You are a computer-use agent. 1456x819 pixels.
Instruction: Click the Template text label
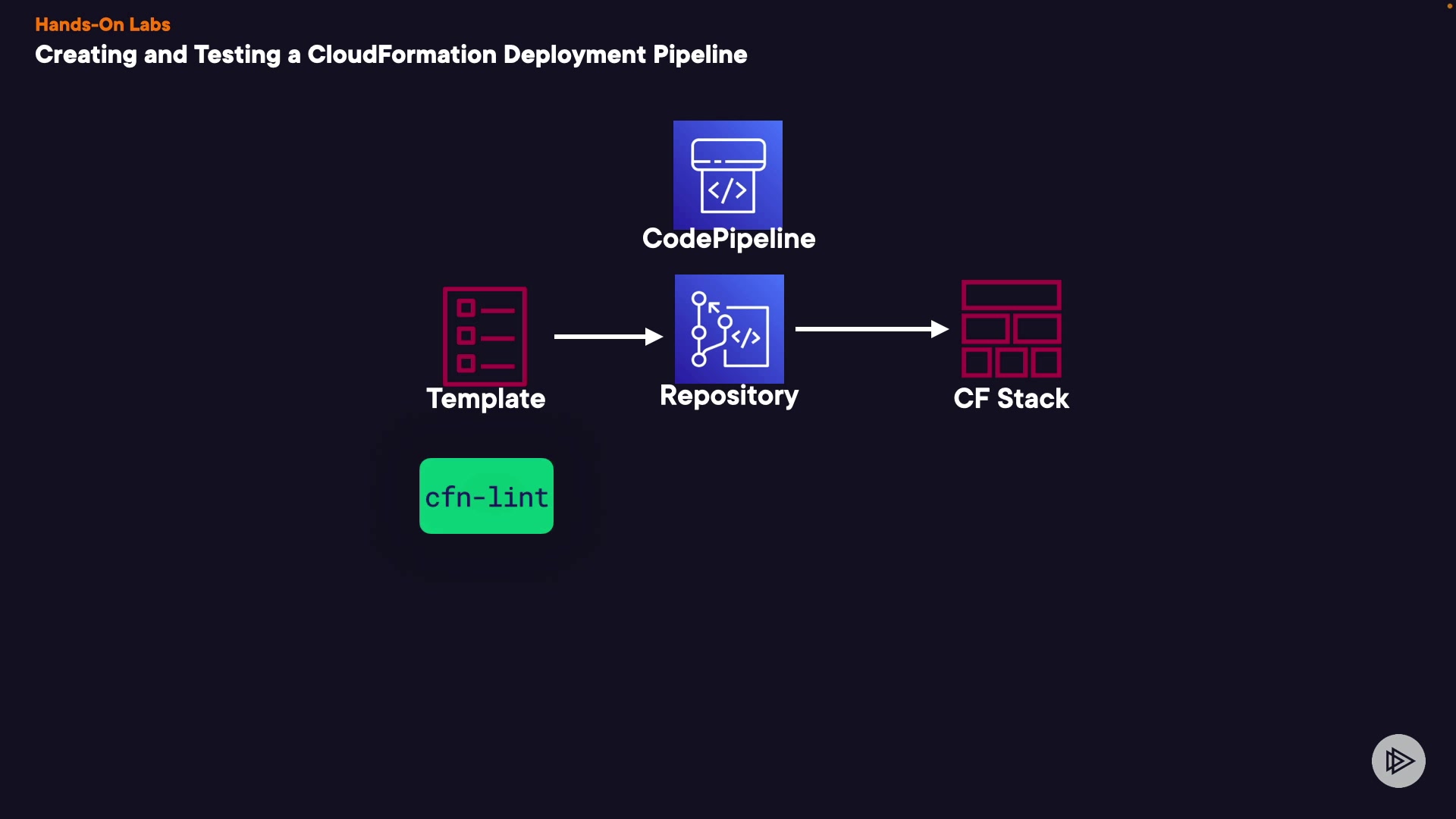(x=485, y=399)
